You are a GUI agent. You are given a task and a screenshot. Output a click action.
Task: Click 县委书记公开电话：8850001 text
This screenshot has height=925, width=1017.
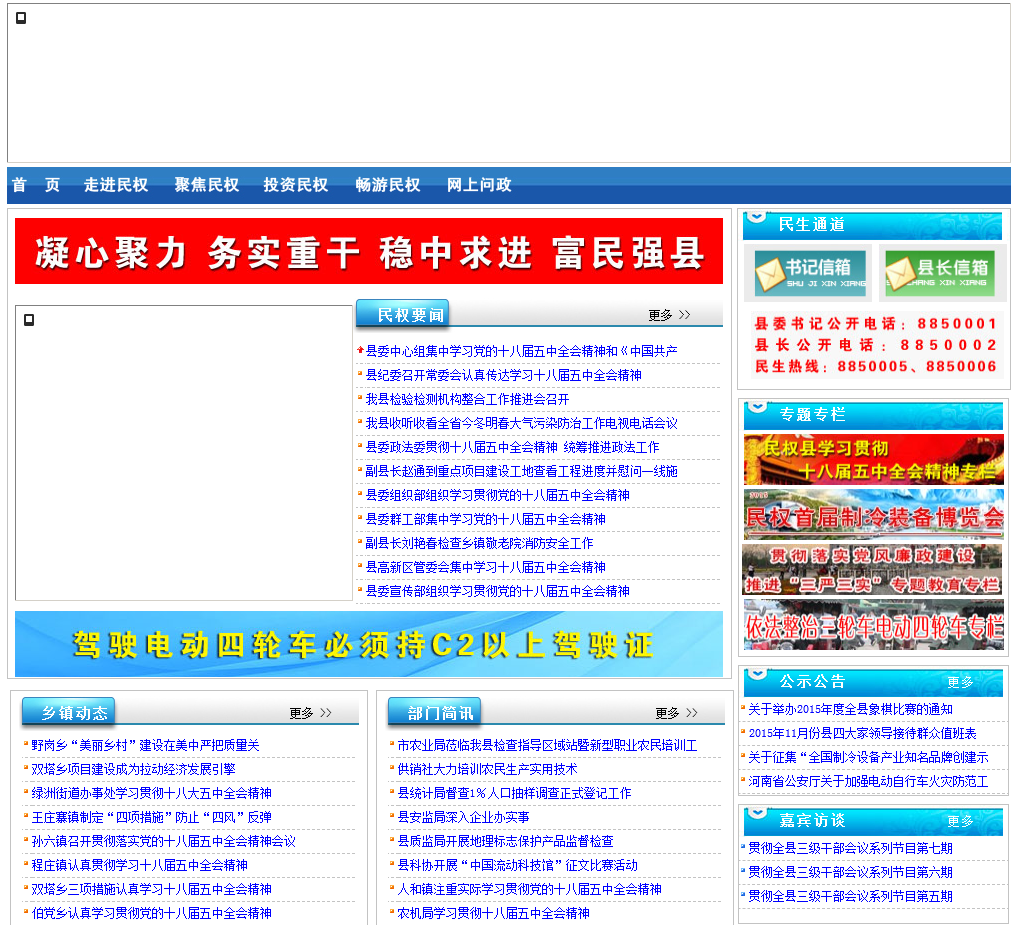(x=876, y=324)
